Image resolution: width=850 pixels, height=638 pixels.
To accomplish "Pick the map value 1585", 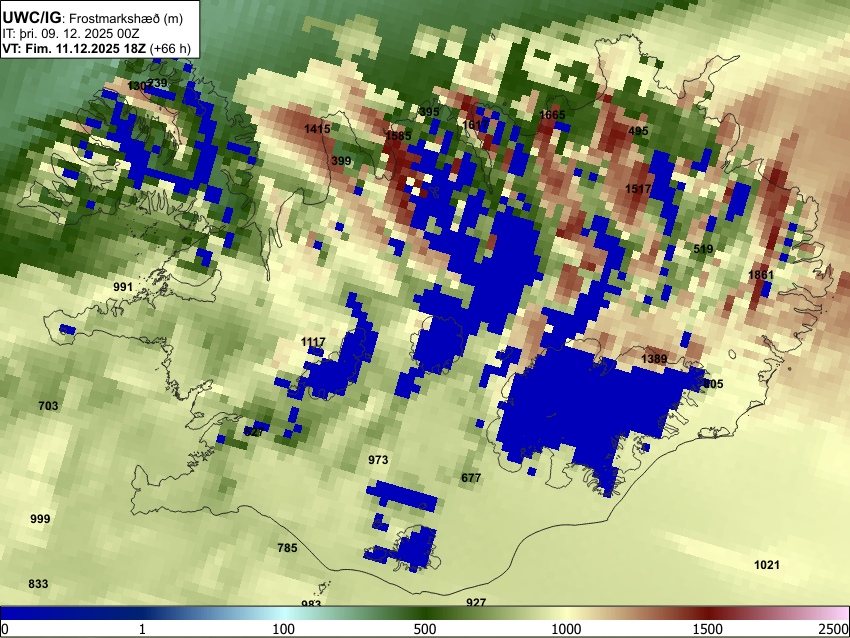I will tap(398, 136).
